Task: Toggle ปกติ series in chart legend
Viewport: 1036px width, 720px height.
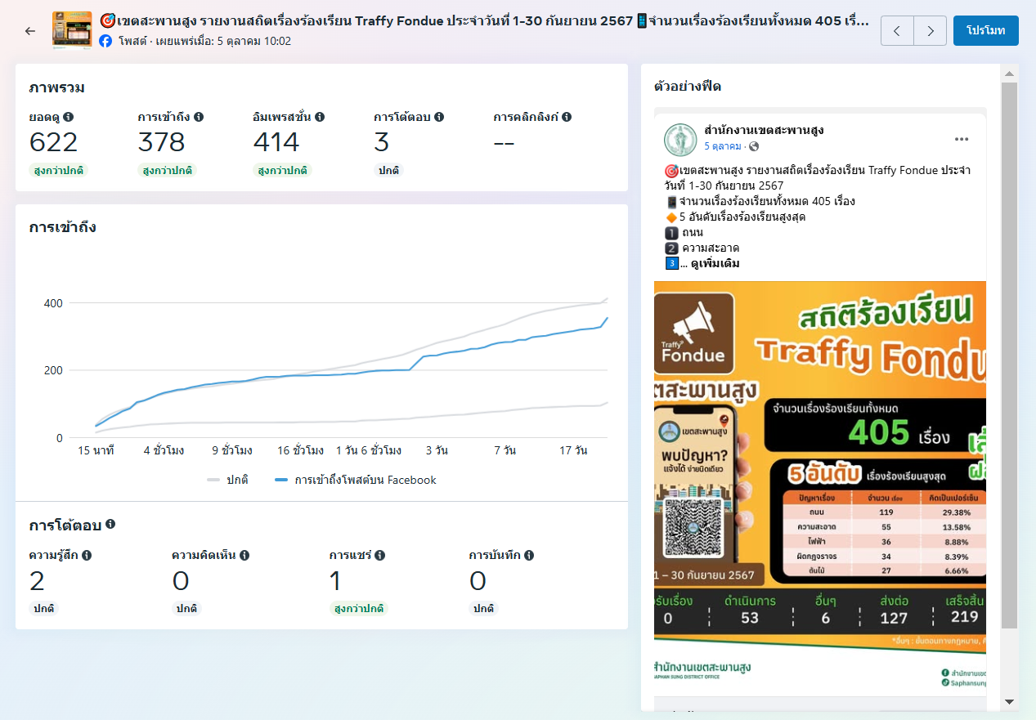Action: [x=229, y=480]
